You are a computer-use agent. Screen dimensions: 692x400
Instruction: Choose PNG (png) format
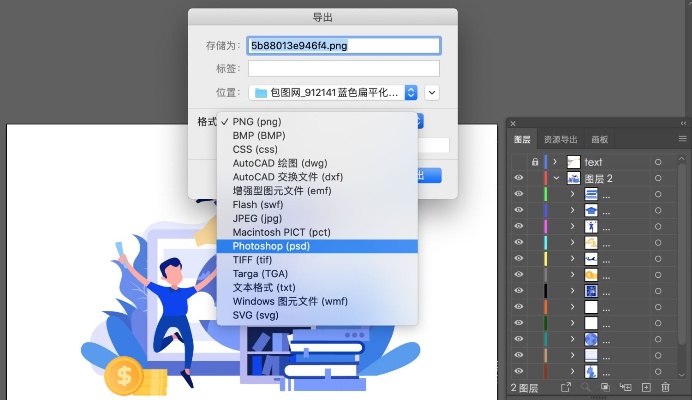point(317,121)
